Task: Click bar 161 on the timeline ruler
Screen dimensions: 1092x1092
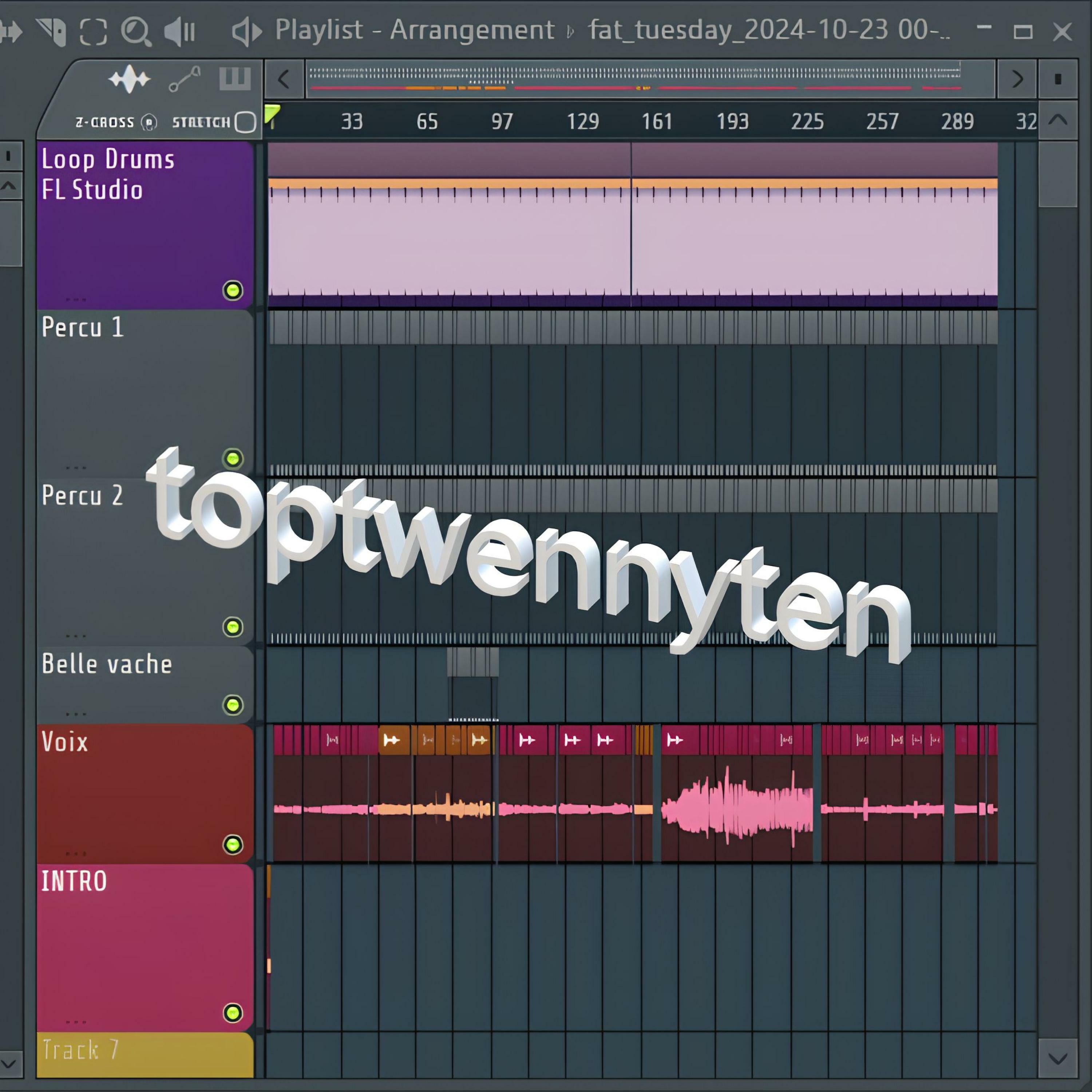Action: [x=657, y=122]
